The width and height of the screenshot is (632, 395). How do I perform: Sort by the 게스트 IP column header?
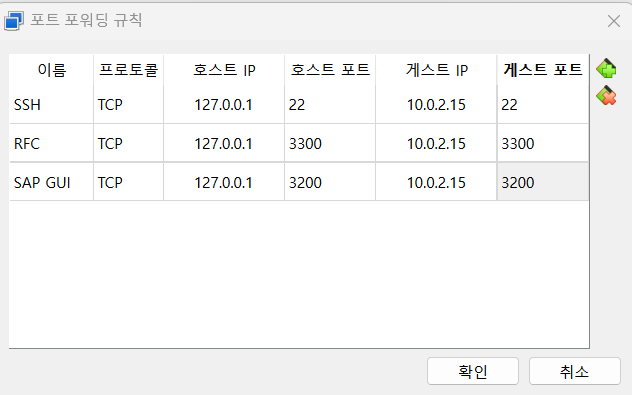[x=436, y=70]
